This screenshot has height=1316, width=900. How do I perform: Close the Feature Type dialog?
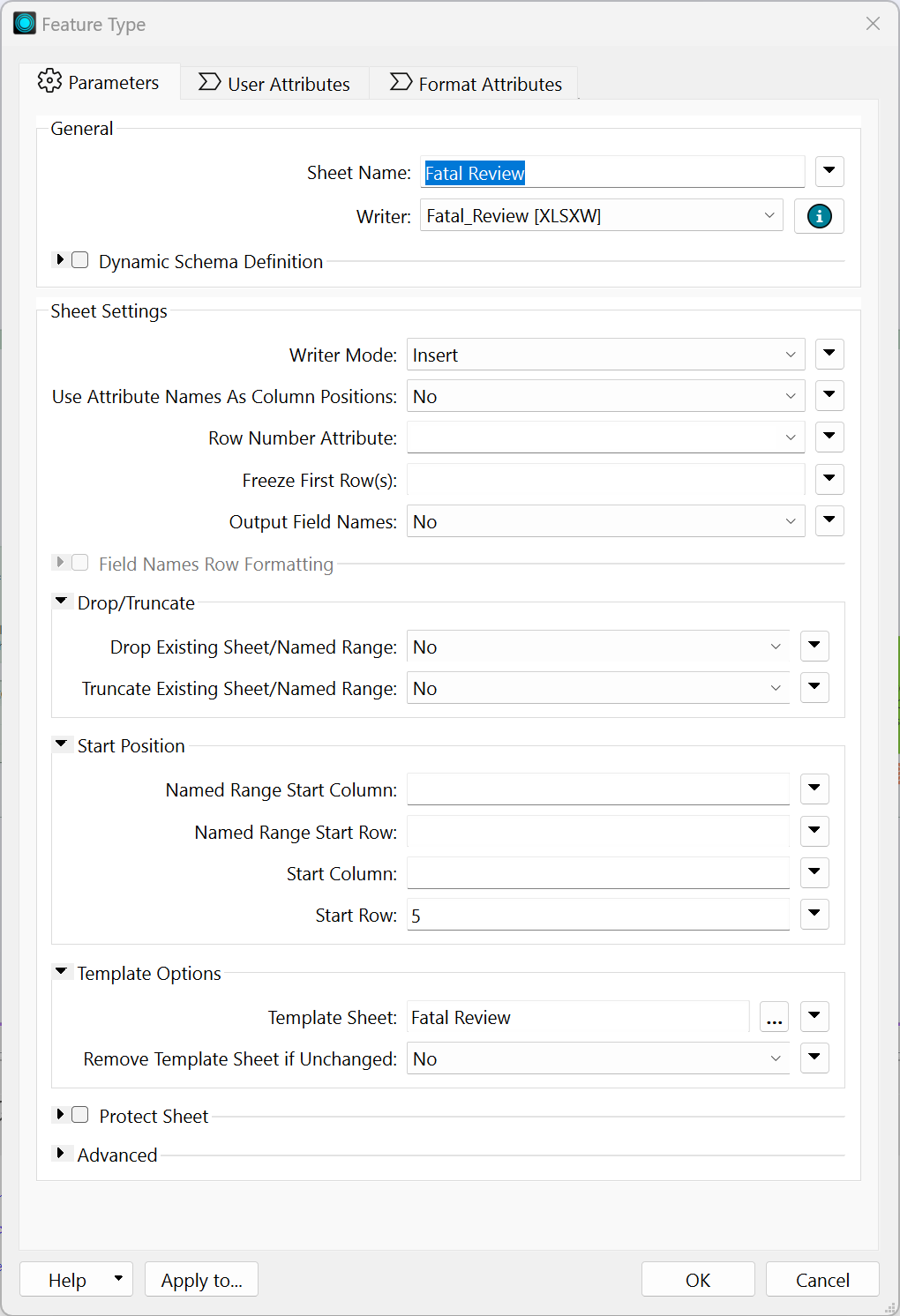[873, 24]
